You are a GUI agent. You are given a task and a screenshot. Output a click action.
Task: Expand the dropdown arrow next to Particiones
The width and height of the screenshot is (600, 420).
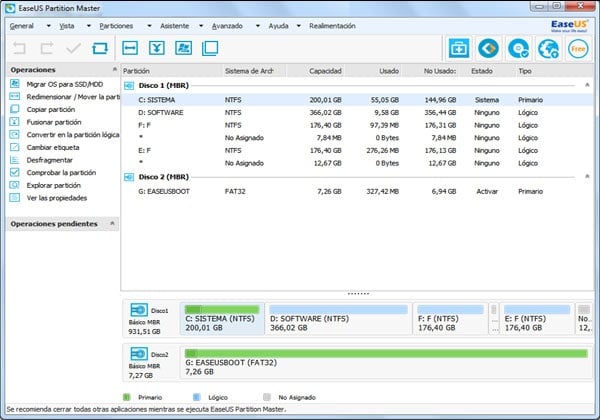pyautogui.click(x=149, y=26)
